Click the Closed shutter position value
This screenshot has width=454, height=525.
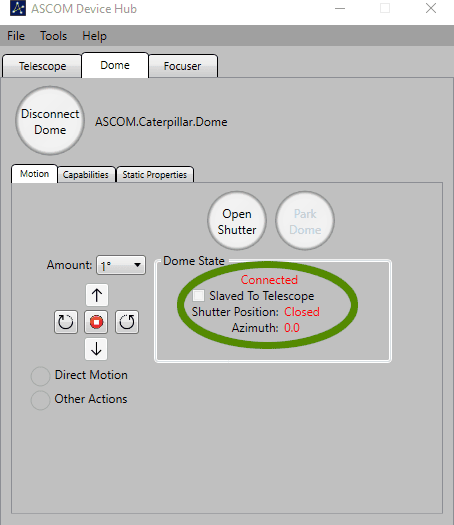[x=302, y=312]
